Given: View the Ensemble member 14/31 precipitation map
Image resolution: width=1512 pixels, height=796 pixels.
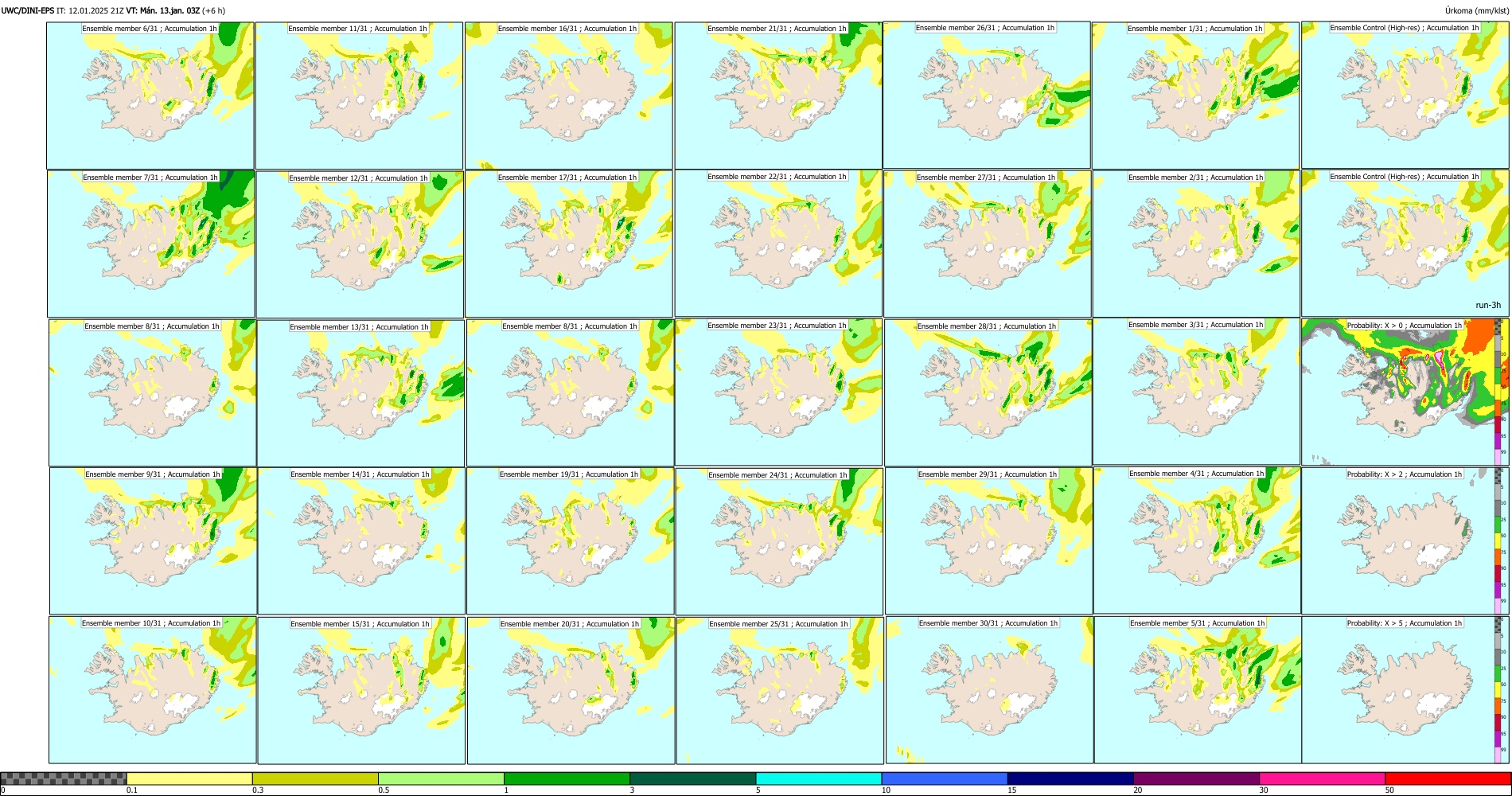Looking at the screenshot, I should (x=361, y=541).
